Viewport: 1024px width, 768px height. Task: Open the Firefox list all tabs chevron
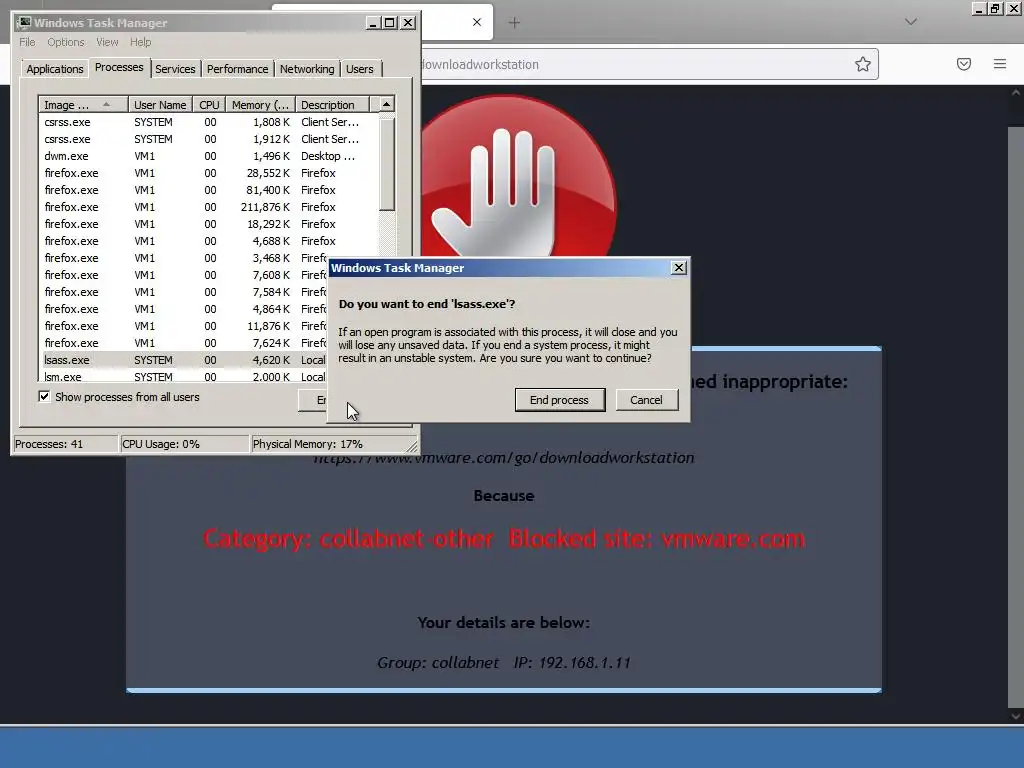(x=911, y=22)
